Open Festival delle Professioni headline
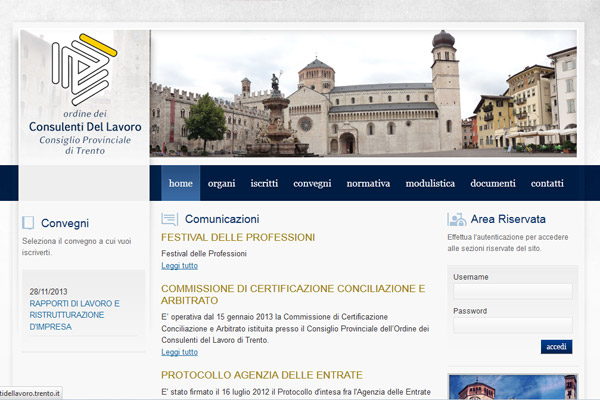The image size is (600, 400). point(238,238)
